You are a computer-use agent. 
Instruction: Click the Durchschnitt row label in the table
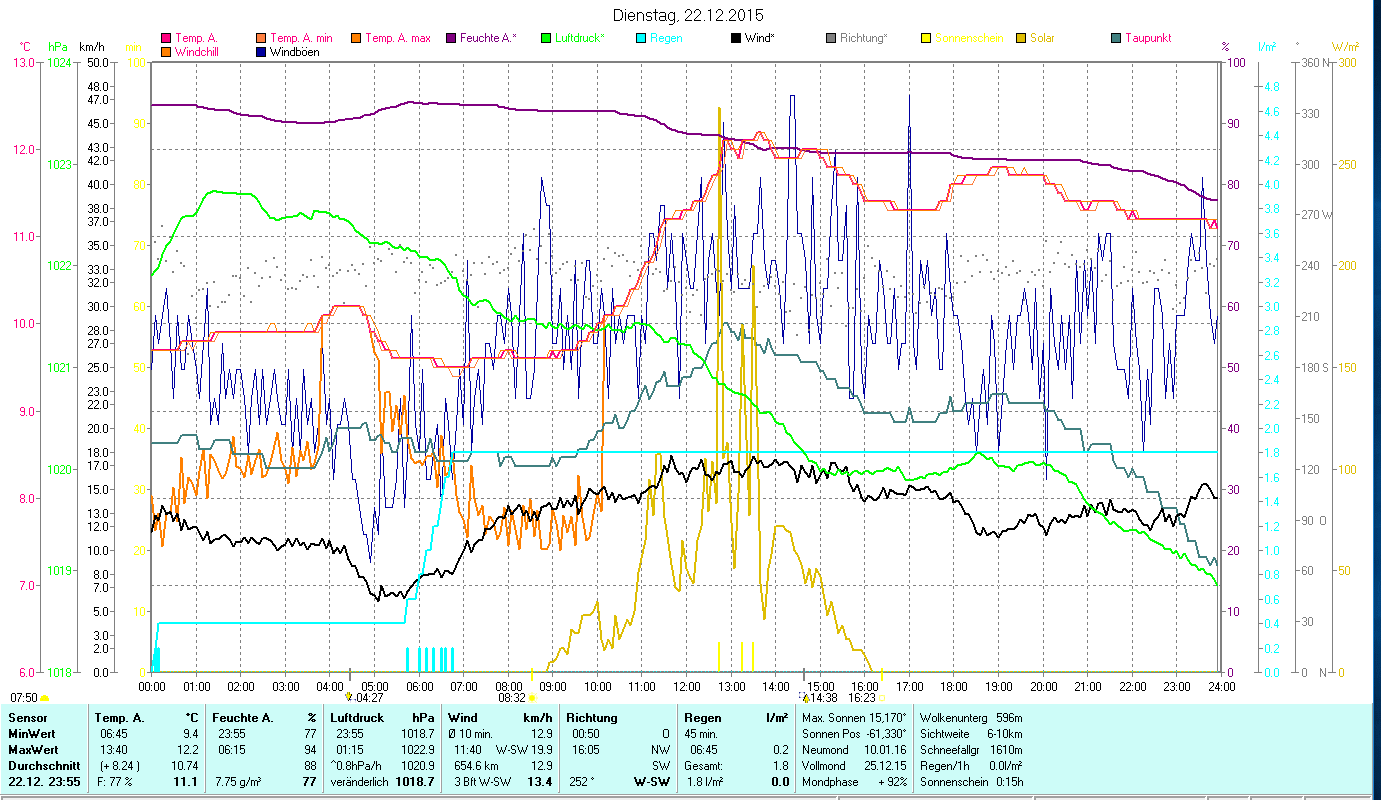click(40, 764)
